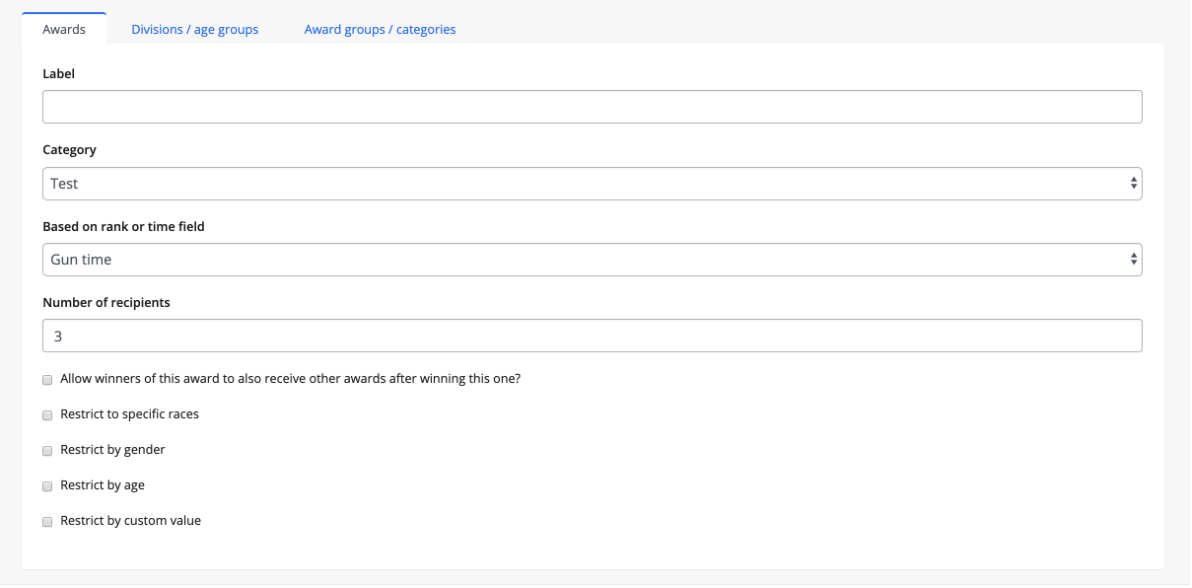Image resolution: width=1192 pixels, height=588 pixels.
Task: Click "Based on rank or time field" heading
Action: point(123,226)
